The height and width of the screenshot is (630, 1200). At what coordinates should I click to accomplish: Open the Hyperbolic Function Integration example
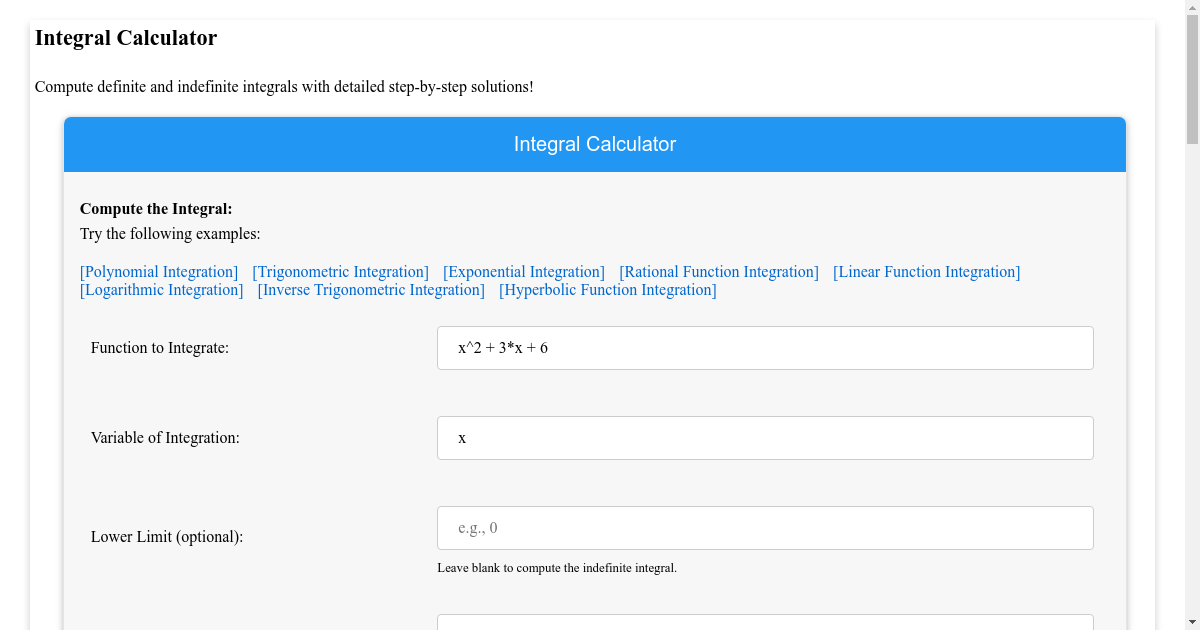(x=607, y=289)
